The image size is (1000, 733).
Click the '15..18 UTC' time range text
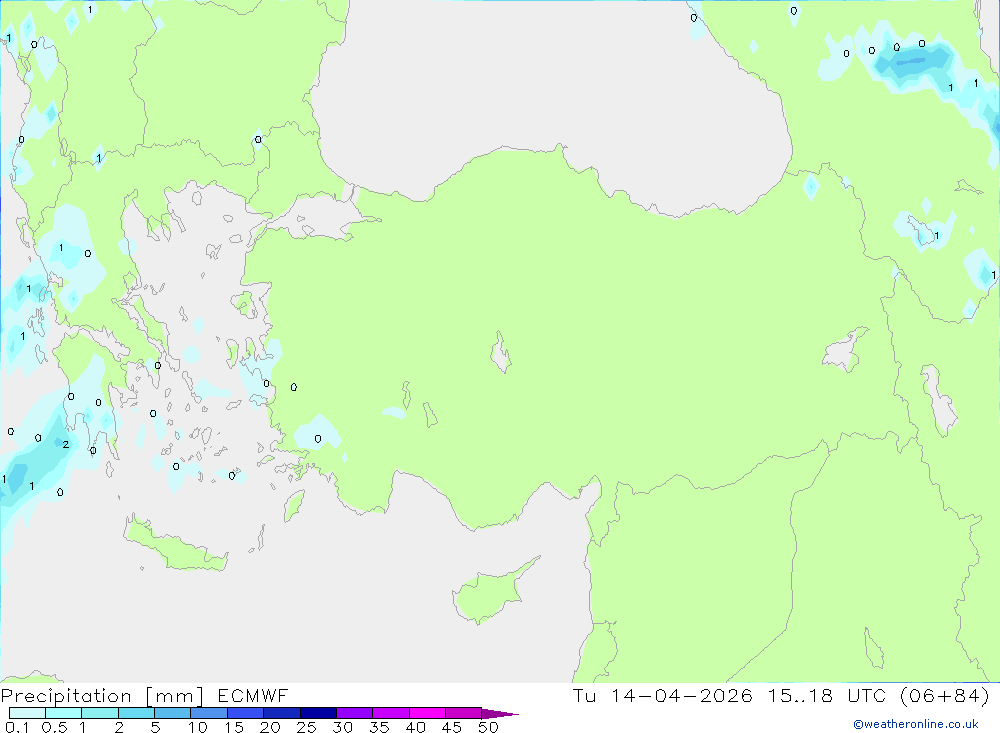827,695
